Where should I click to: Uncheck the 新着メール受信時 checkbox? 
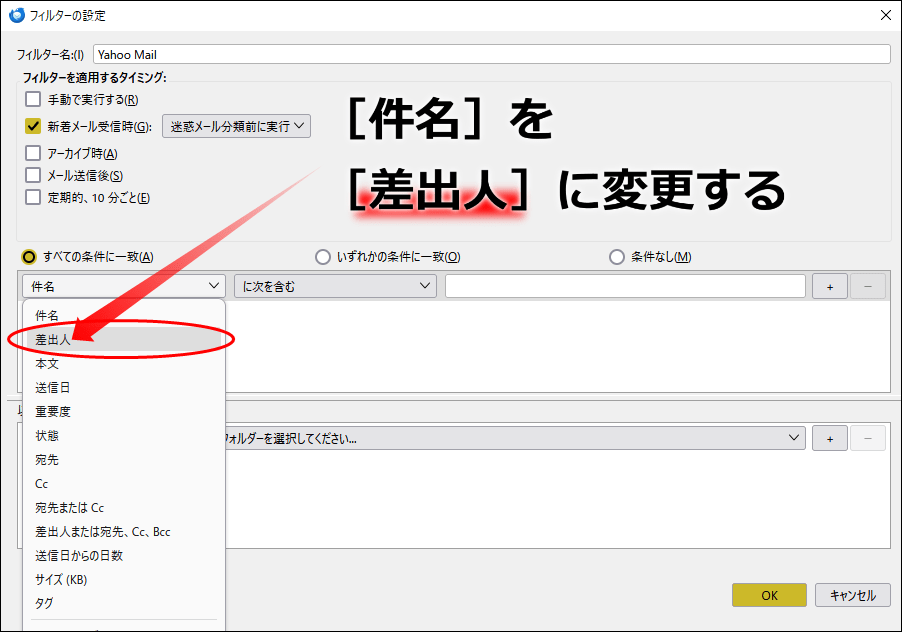[x=33, y=126]
